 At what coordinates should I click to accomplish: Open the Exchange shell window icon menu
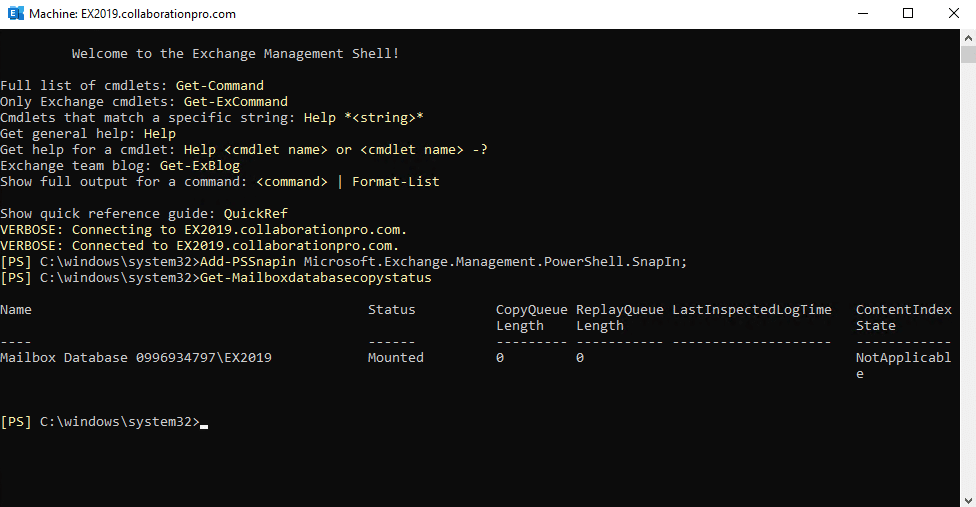click(x=15, y=14)
